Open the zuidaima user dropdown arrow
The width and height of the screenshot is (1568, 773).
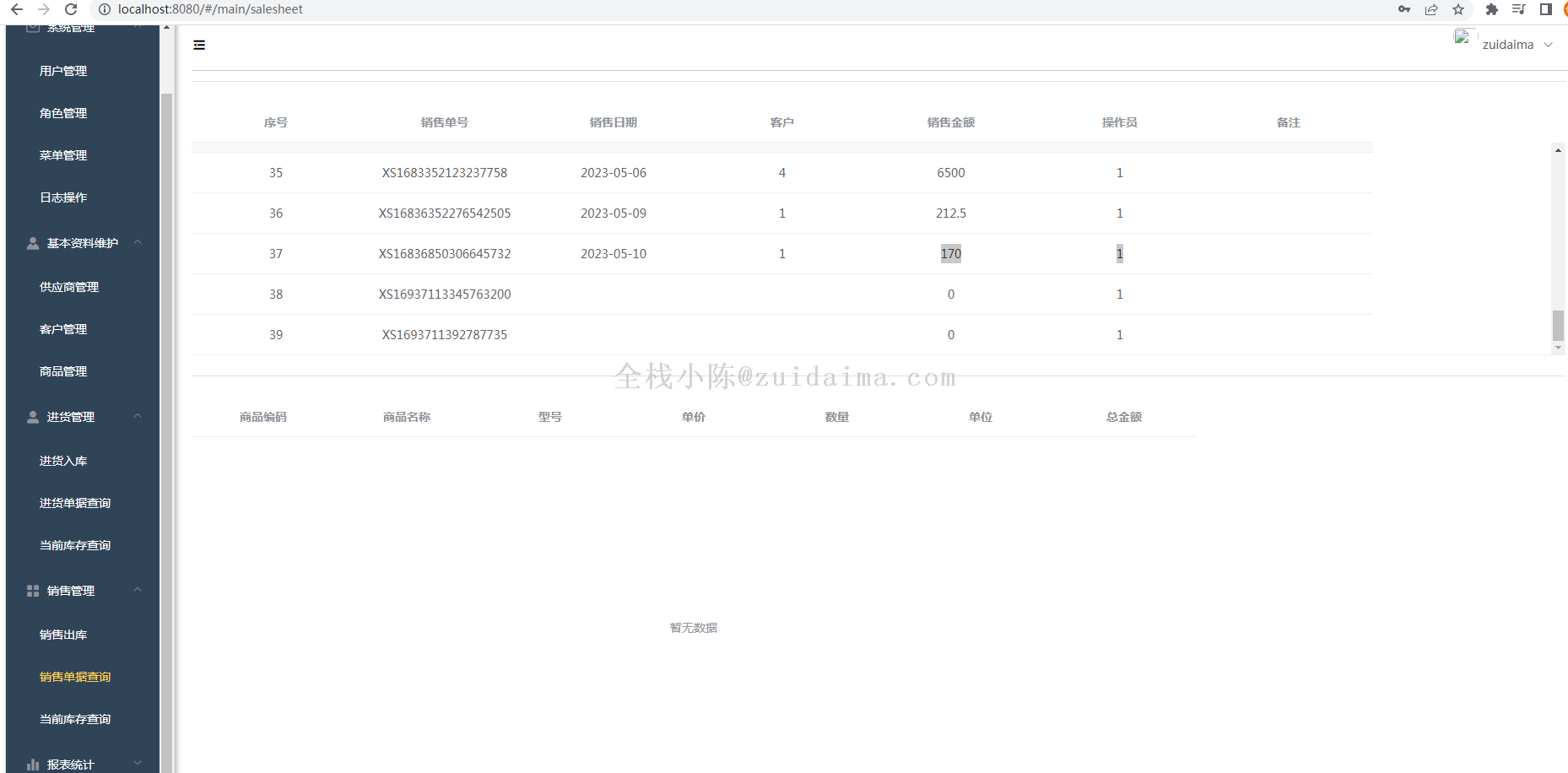(x=1549, y=45)
